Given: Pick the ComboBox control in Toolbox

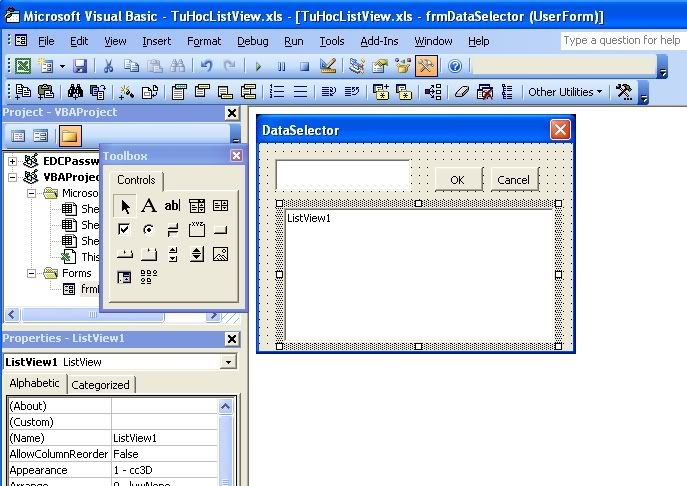Looking at the screenshot, I should point(196,206).
